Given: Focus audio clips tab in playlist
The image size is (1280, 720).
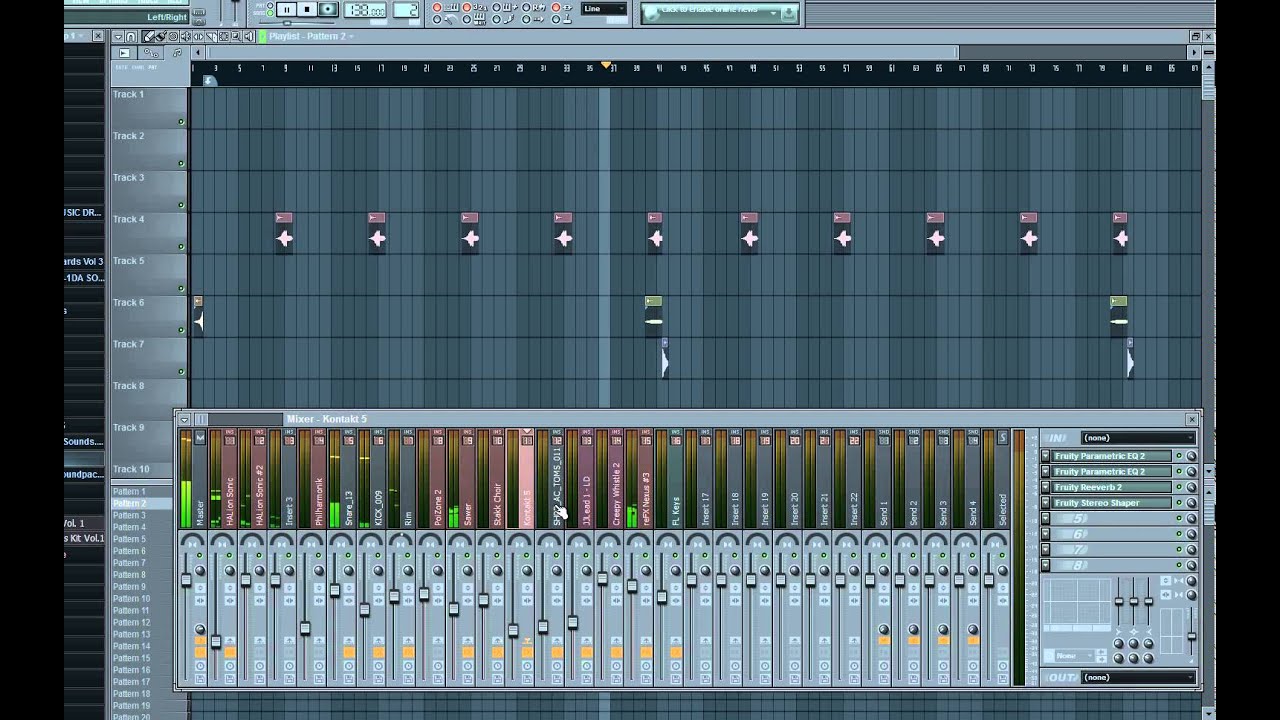Looking at the screenshot, I should pyautogui.click(x=124, y=53).
